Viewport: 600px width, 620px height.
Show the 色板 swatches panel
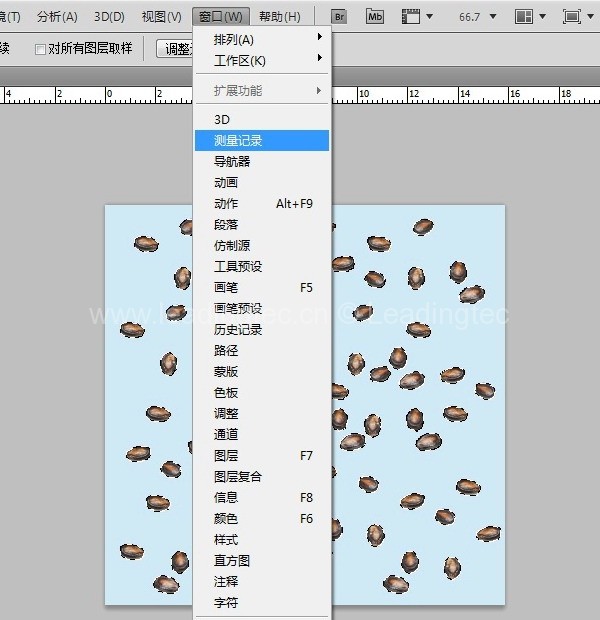(x=226, y=392)
